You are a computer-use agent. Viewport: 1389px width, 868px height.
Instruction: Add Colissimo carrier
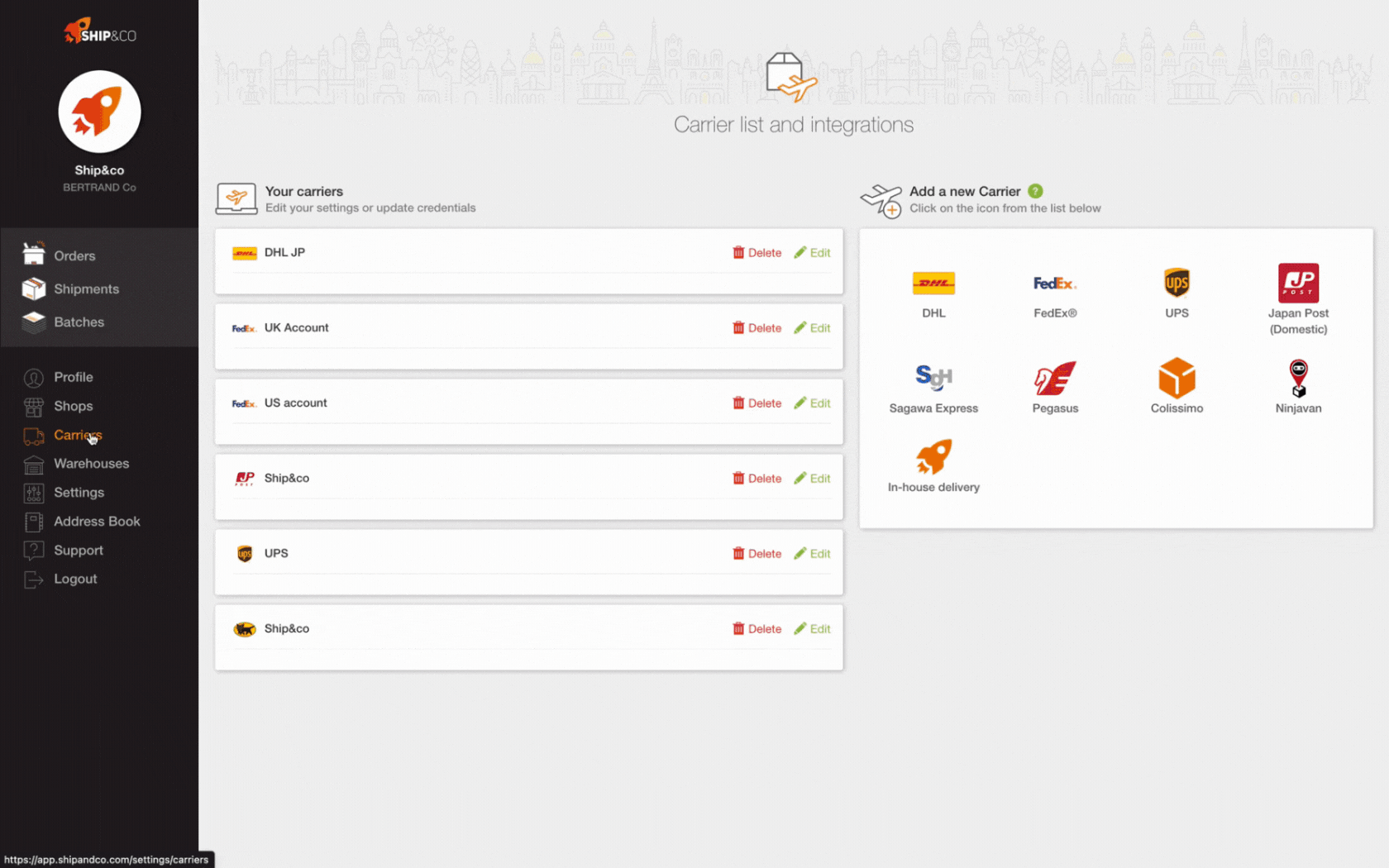click(1177, 386)
